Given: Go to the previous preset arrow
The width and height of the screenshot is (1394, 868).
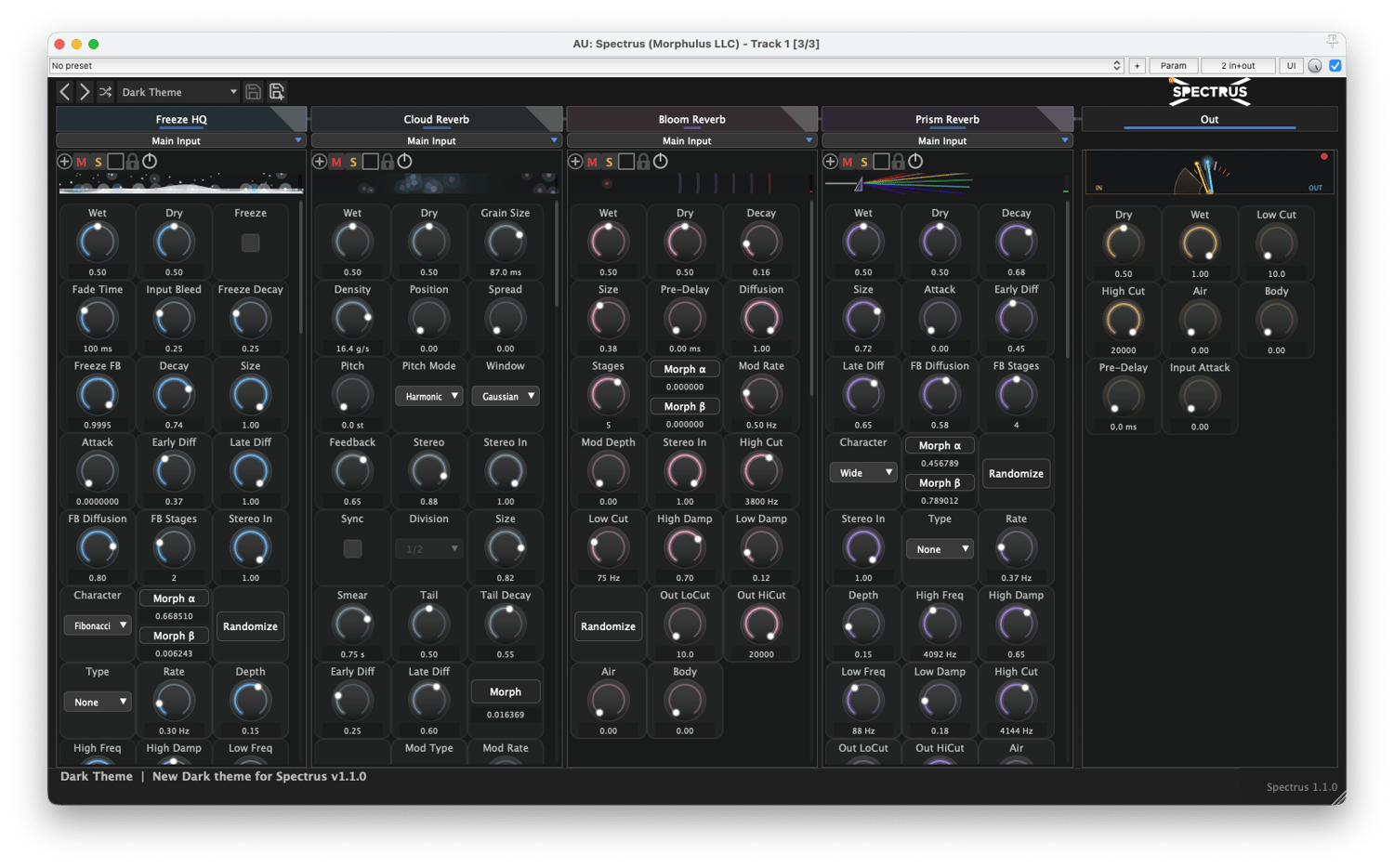Looking at the screenshot, I should point(64,91).
